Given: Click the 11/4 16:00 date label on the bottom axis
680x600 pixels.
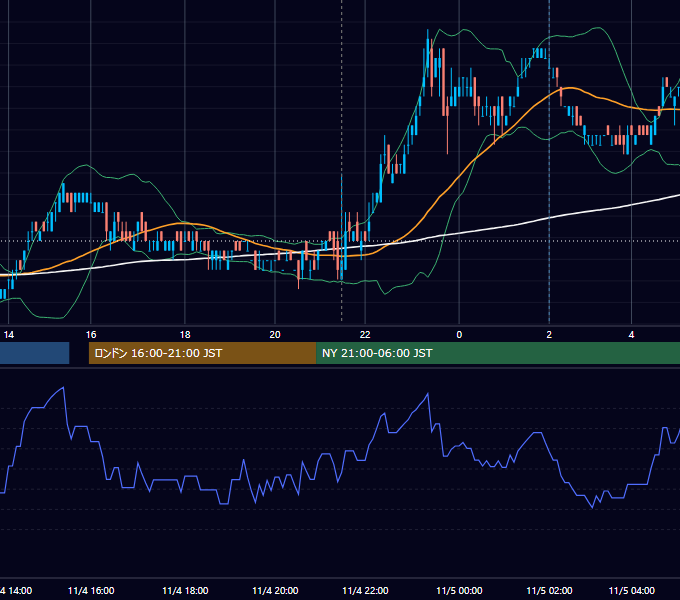Looking at the screenshot, I should coord(91,591).
